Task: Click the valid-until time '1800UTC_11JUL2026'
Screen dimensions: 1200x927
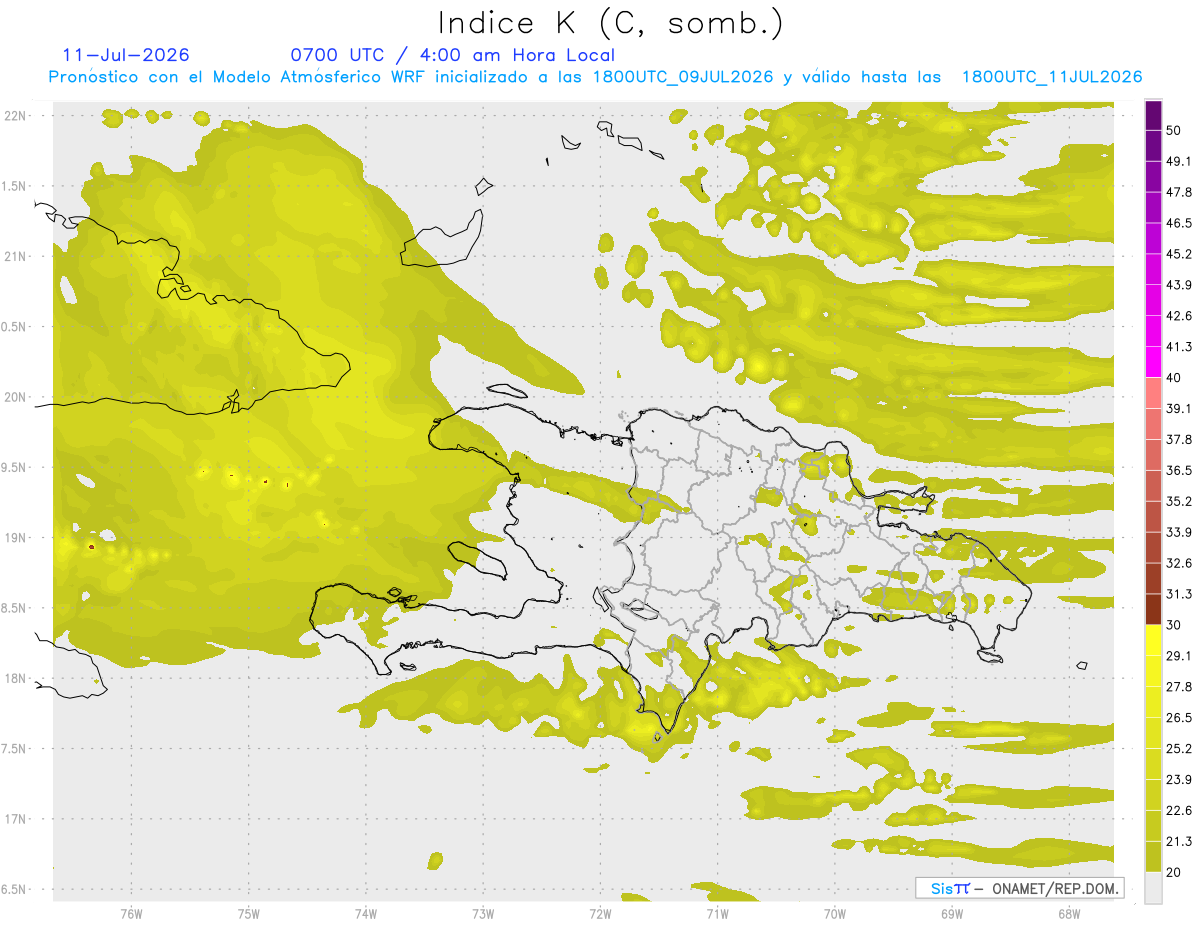Action: click(1052, 77)
